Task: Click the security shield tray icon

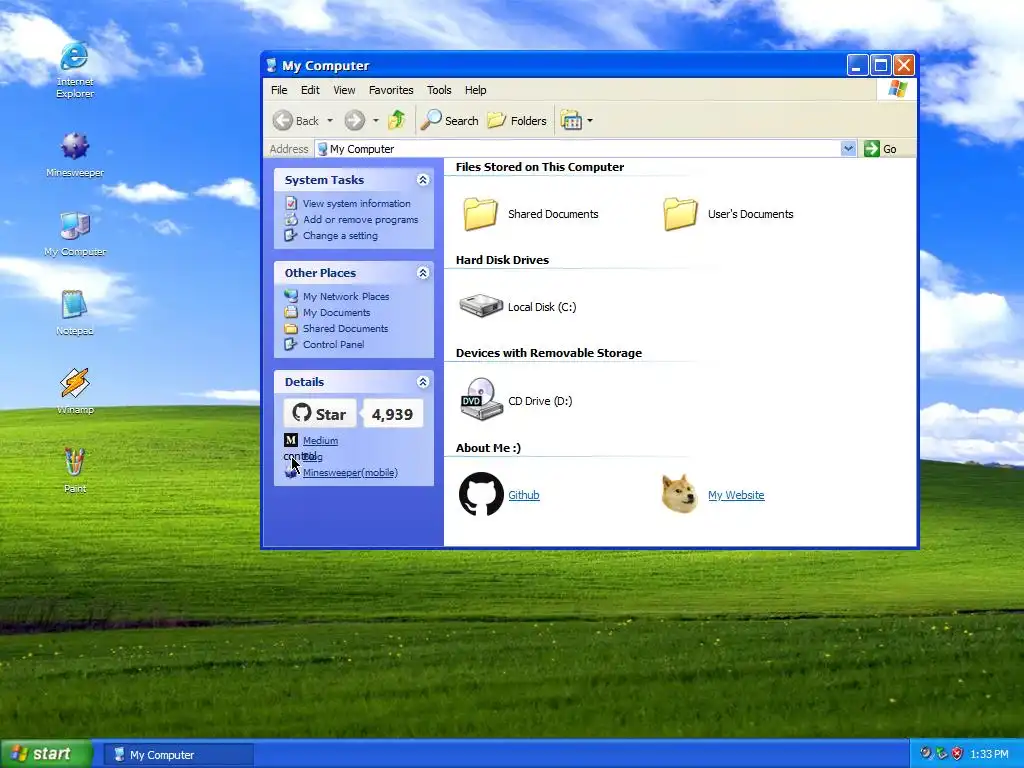Action: tap(957, 754)
